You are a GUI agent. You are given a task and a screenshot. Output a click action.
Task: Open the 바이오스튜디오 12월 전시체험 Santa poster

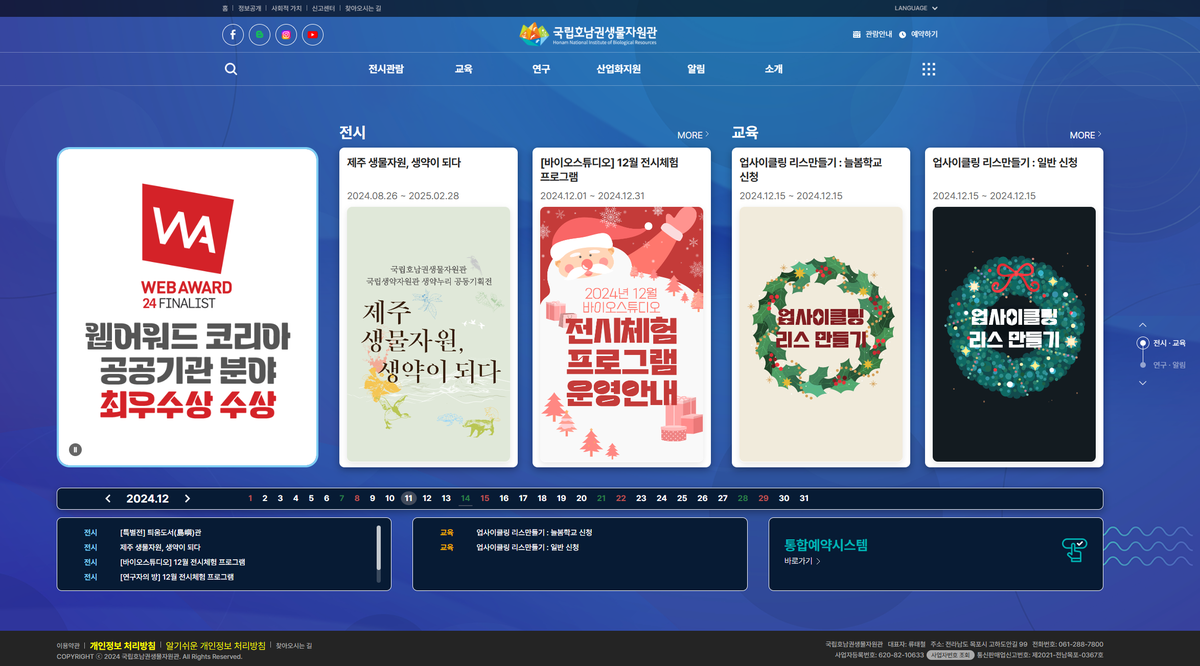(621, 334)
